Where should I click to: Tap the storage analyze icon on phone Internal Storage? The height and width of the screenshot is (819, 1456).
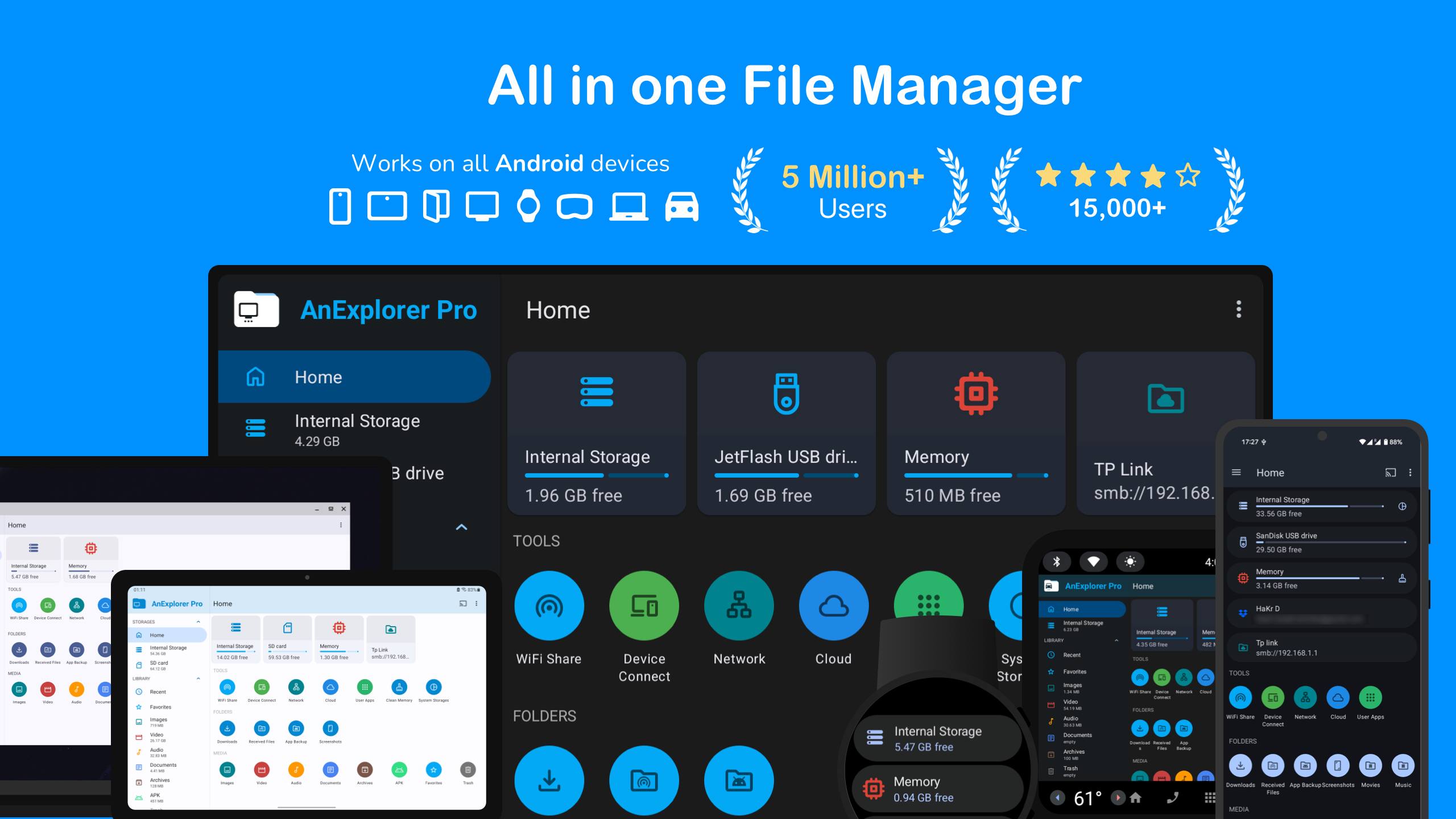1402,506
